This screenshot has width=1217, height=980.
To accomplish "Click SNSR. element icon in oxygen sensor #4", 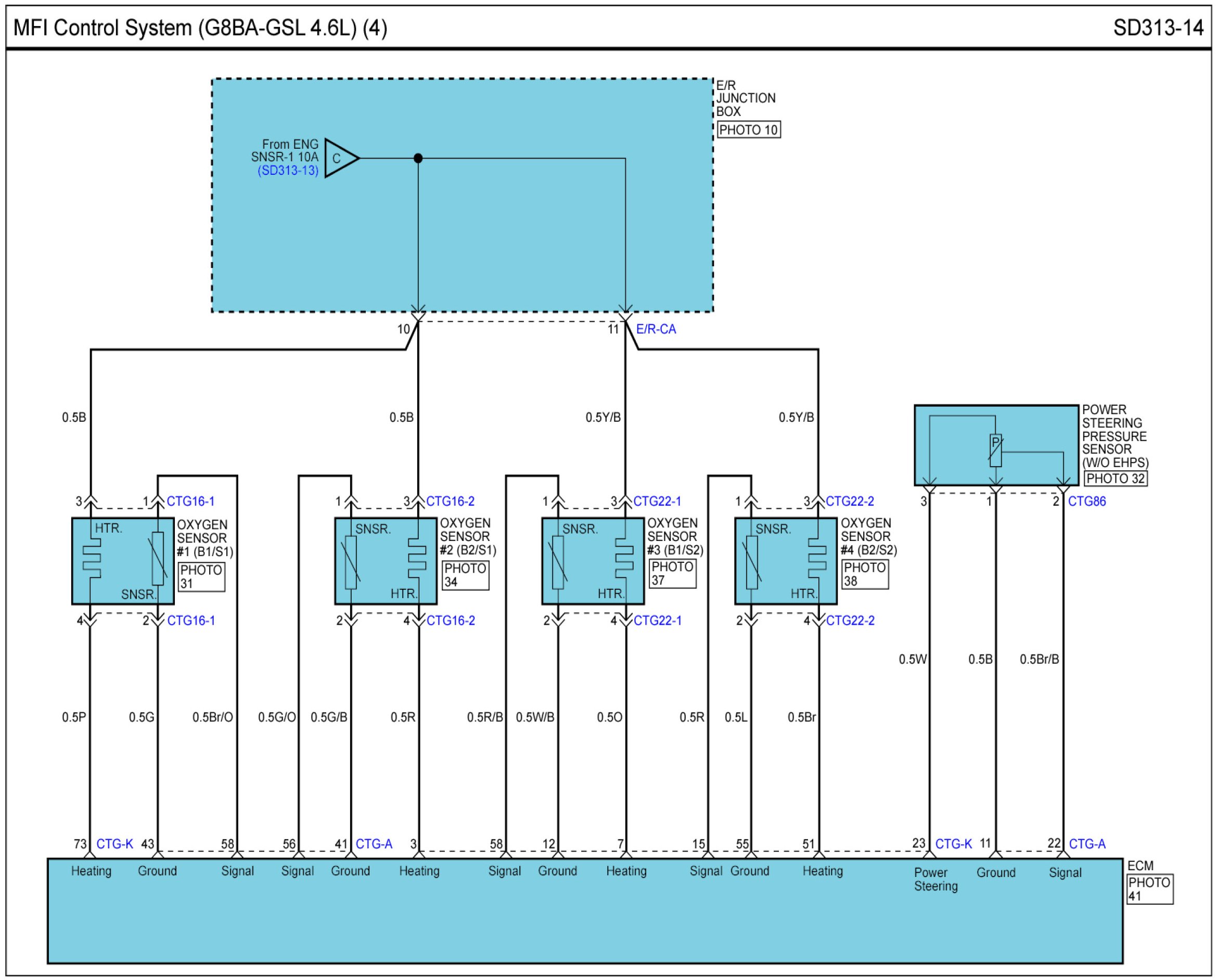I will pos(752,562).
